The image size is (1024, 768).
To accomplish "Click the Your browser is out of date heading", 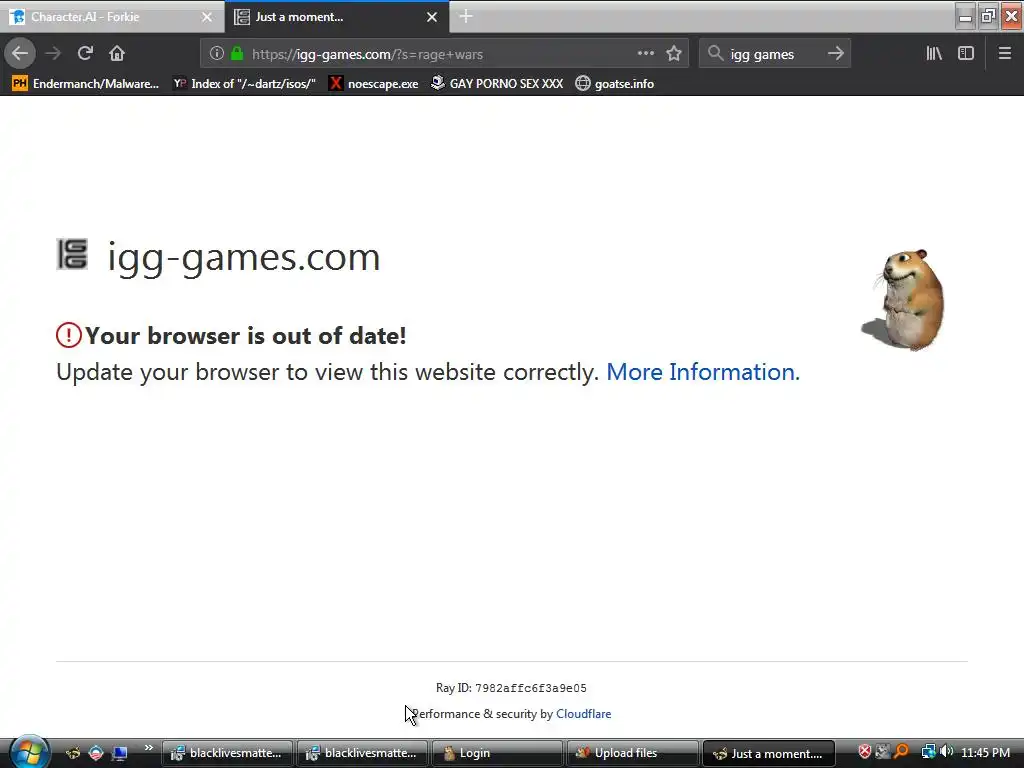I will tap(246, 336).
